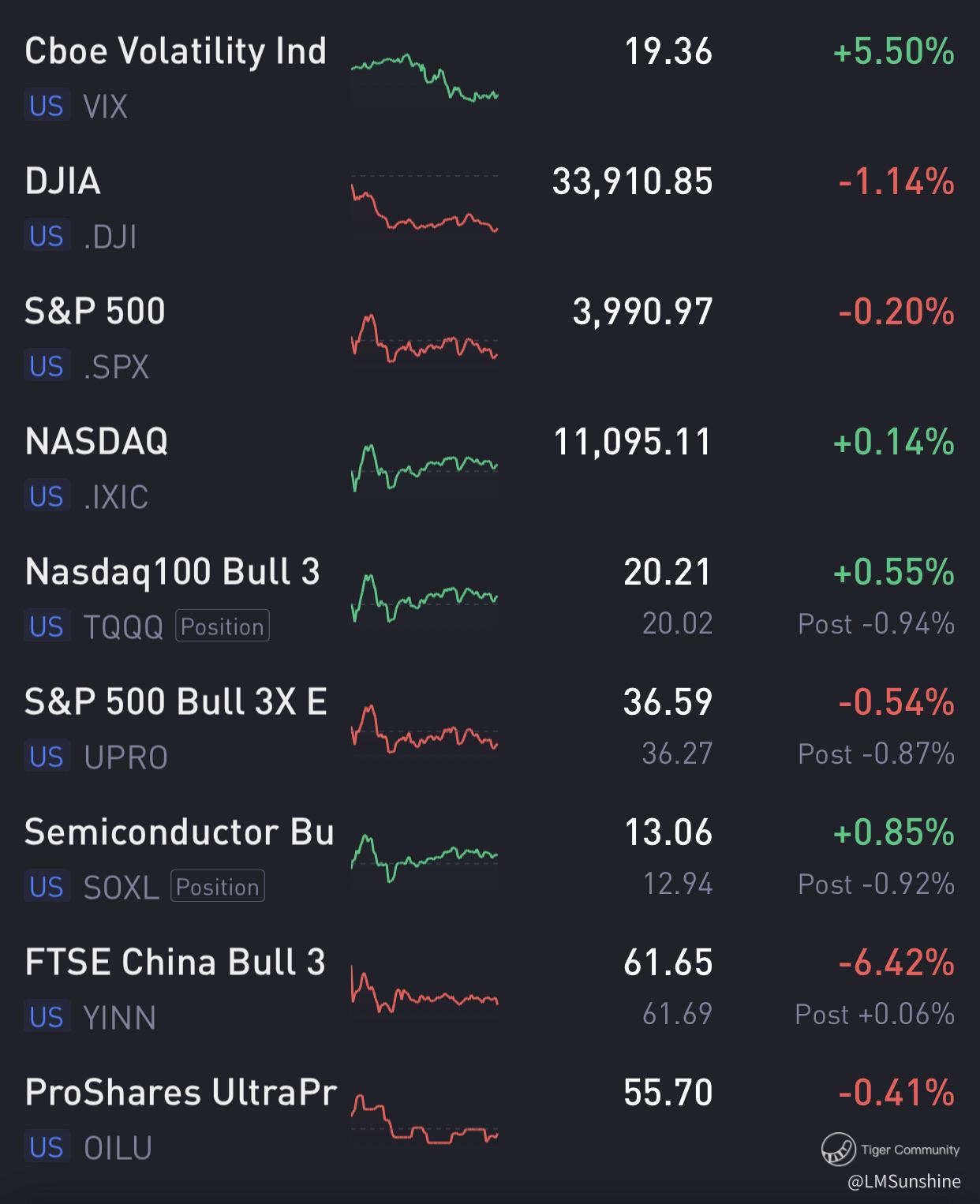The image size is (980, 1204).
Task: Click the Position tag beside TQQQ
Action: [x=223, y=626]
